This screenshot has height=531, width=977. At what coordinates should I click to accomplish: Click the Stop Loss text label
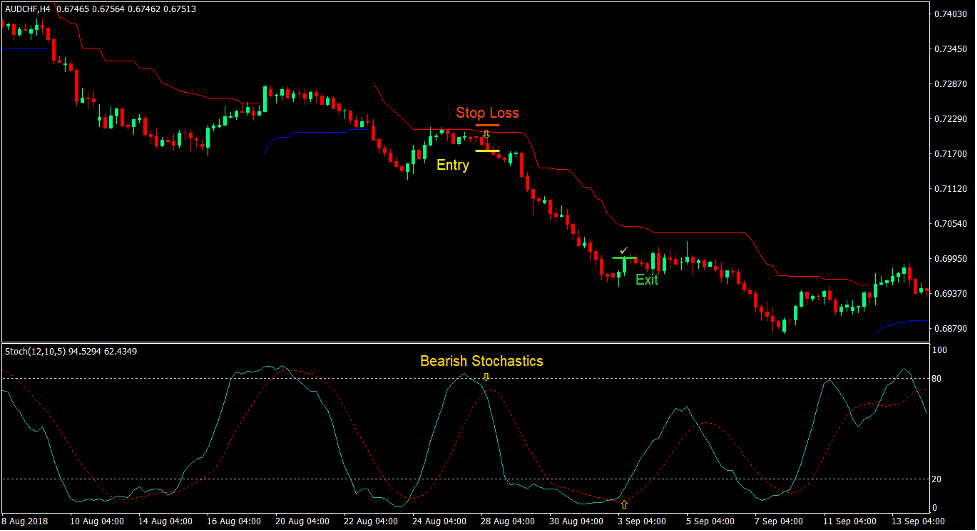coord(487,113)
